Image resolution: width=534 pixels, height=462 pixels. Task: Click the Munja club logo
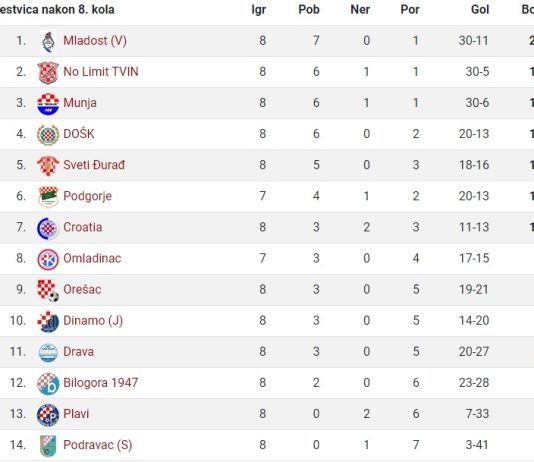click(48, 104)
